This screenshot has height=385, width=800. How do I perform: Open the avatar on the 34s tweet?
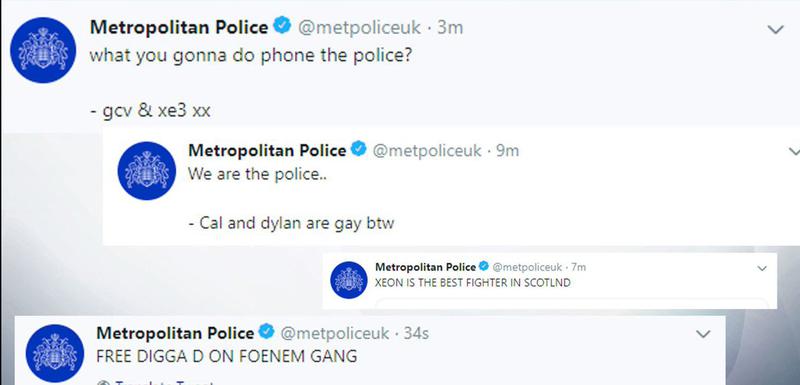pyautogui.click(x=55, y=353)
